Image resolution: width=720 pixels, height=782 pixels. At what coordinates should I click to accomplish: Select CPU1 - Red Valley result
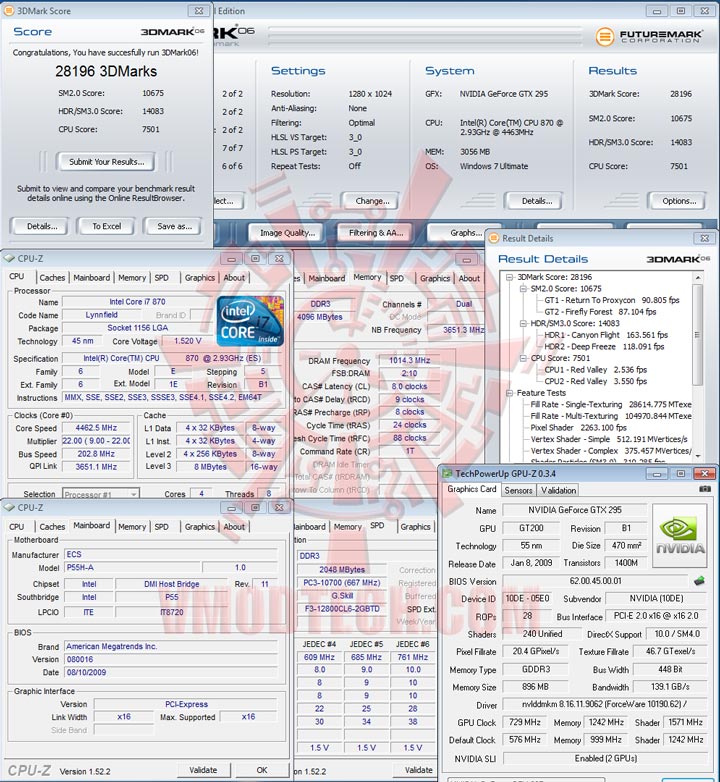click(595, 370)
